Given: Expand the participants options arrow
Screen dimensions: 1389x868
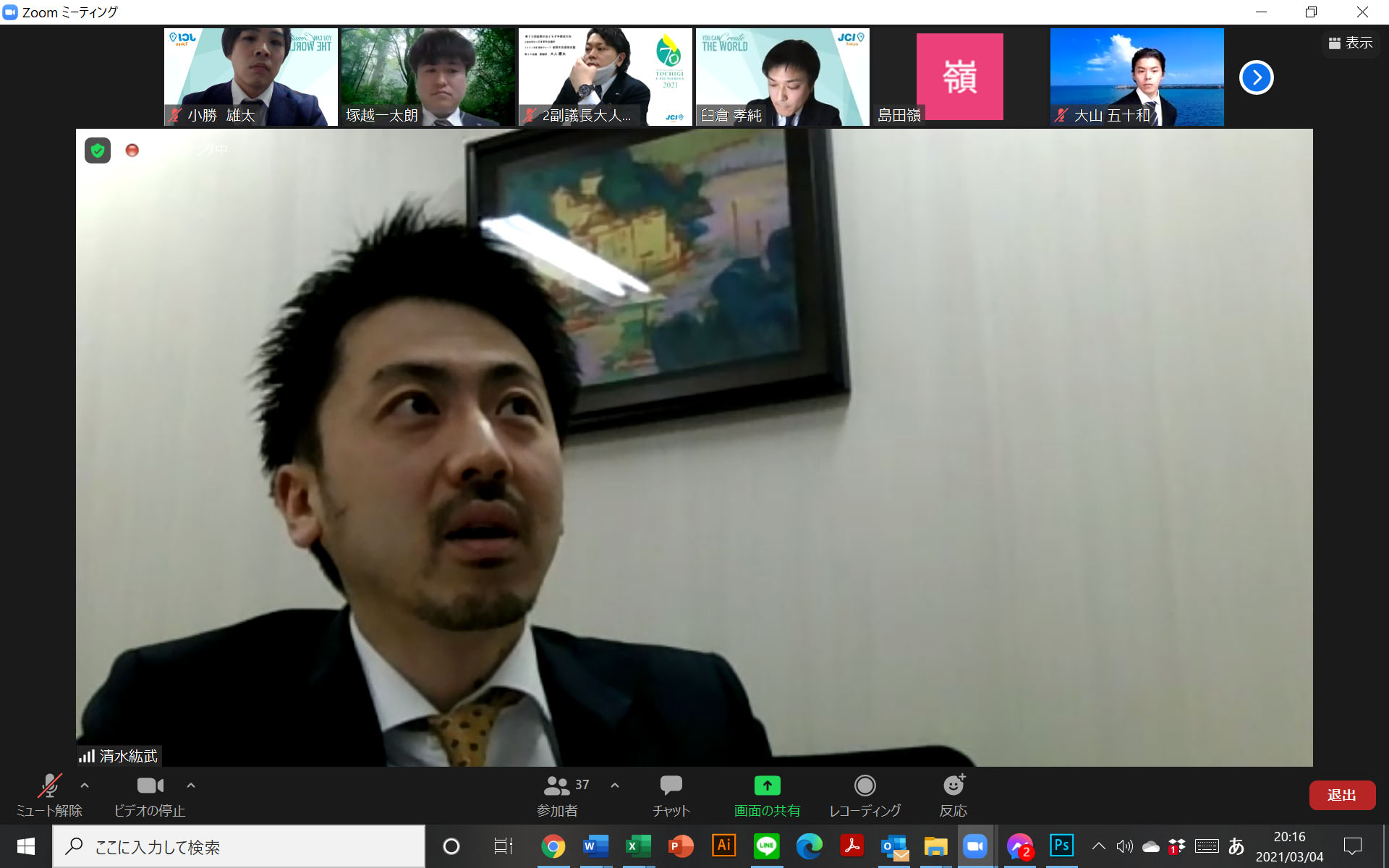Looking at the screenshot, I should pos(615,786).
